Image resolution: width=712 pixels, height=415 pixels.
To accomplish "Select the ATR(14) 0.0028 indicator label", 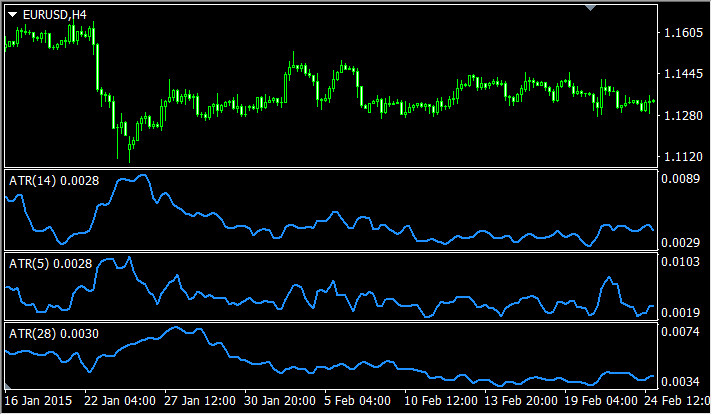I will tap(54, 181).
